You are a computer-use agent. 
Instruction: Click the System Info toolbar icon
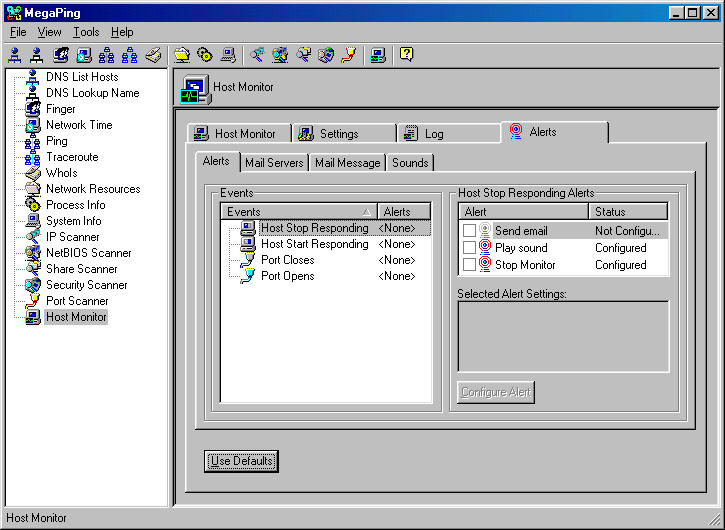point(228,55)
